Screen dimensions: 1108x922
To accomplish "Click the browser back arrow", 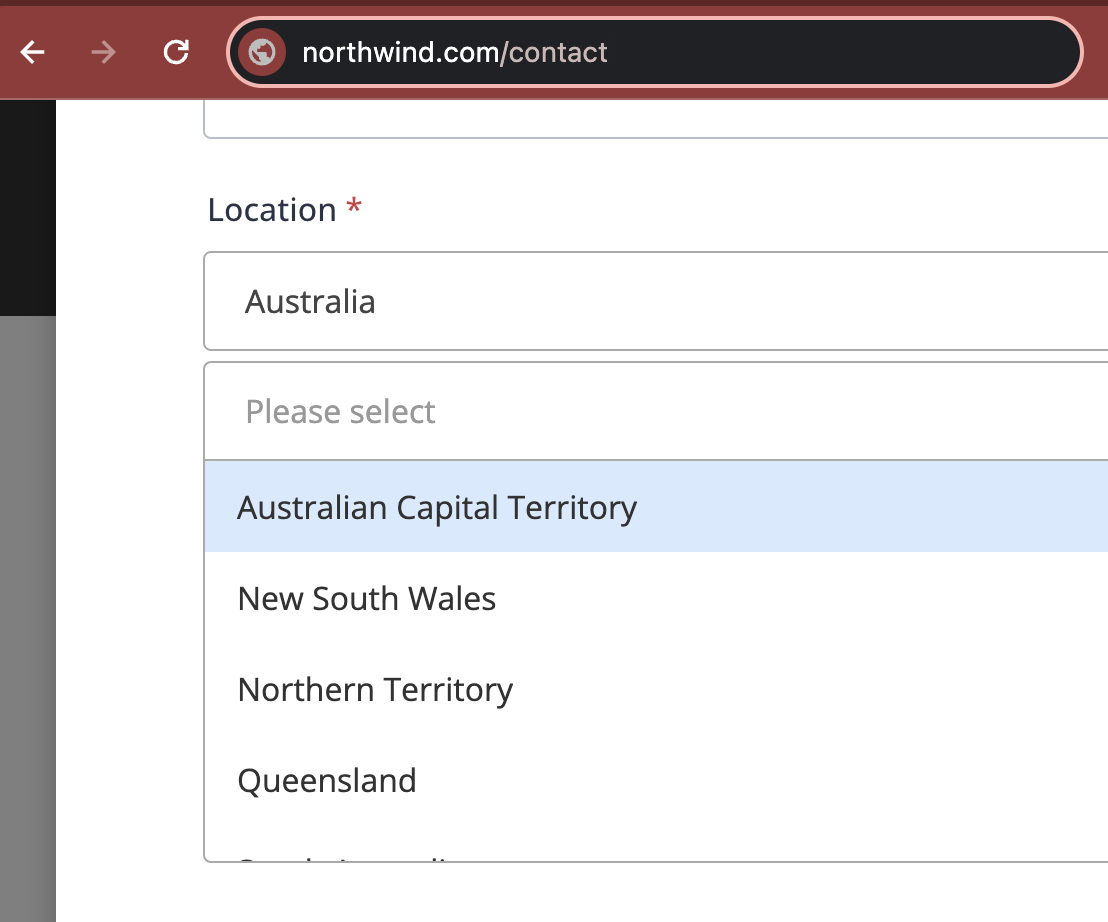I will (33, 52).
